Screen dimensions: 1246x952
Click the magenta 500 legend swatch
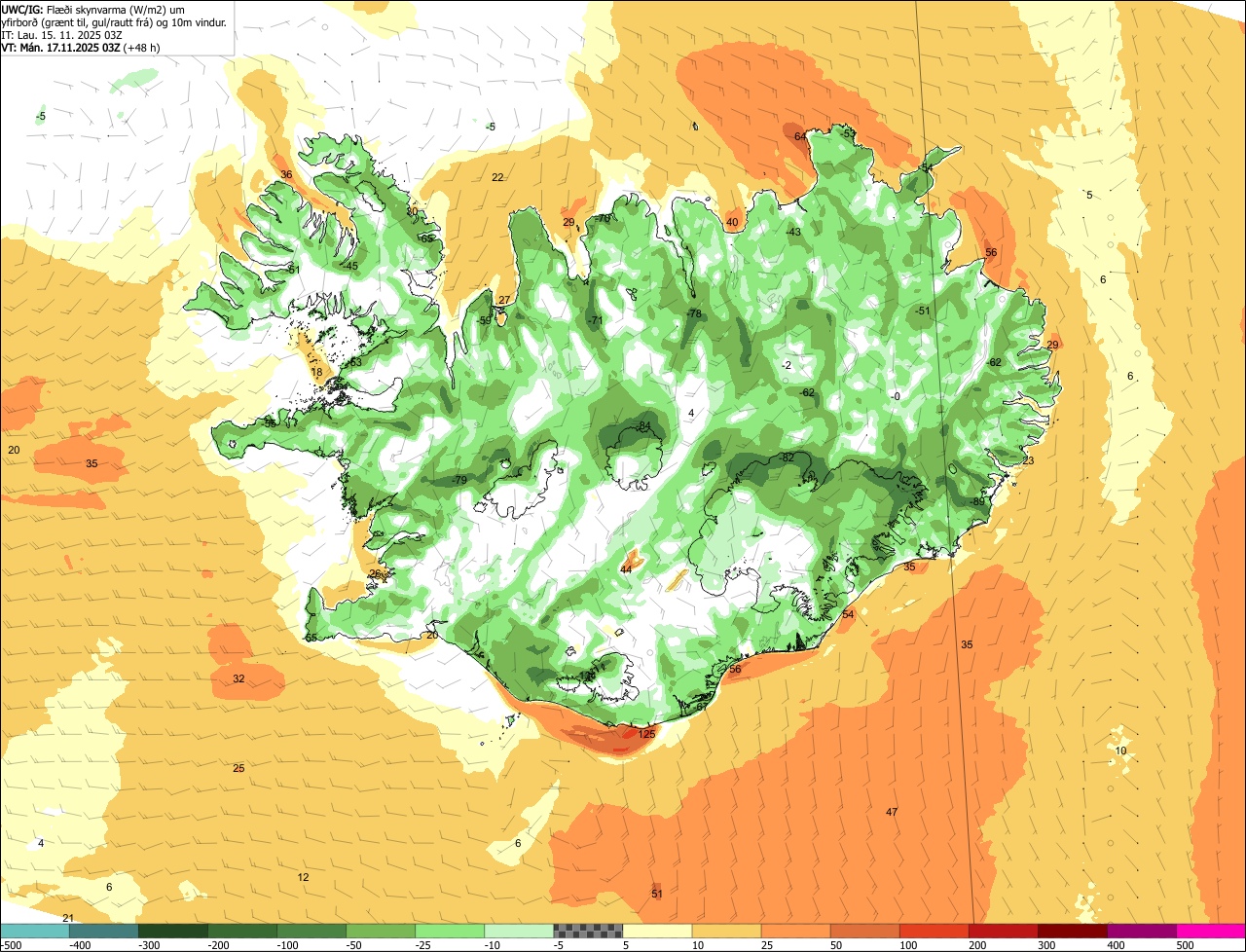coord(1211,931)
